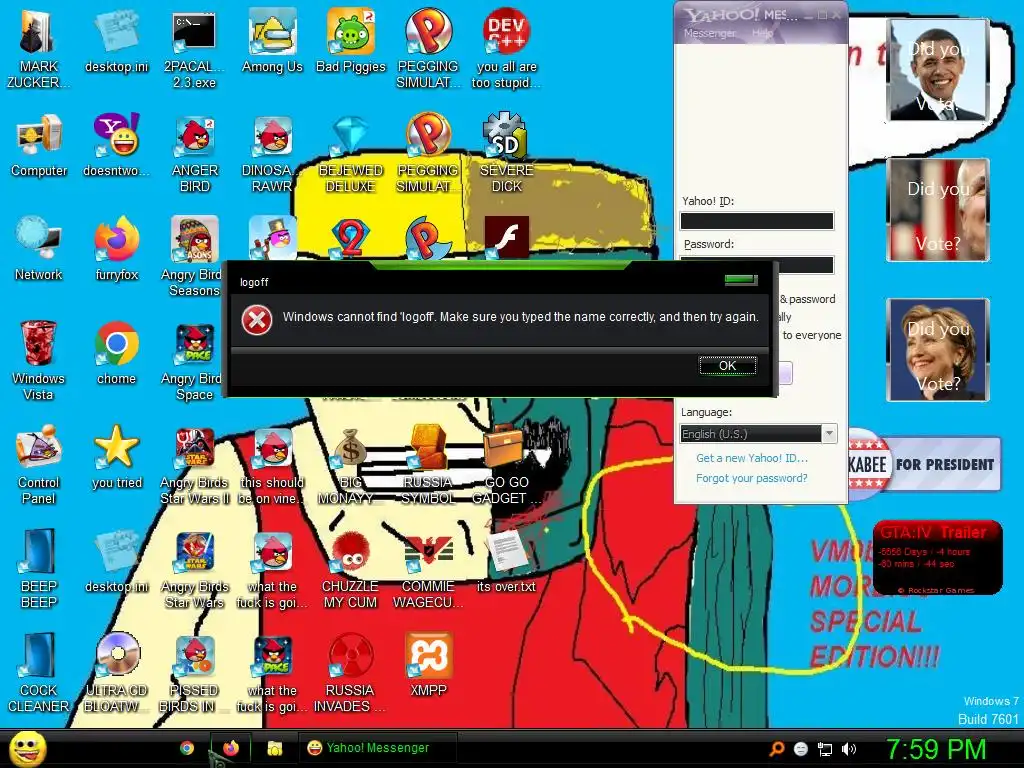Click the Forgot your password? link
This screenshot has height=768, width=1024.
click(x=752, y=478)
